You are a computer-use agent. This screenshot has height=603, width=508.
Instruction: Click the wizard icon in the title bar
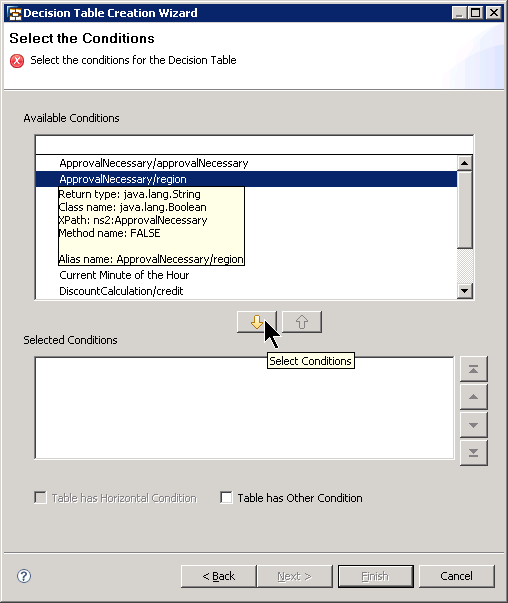(15, 13)
